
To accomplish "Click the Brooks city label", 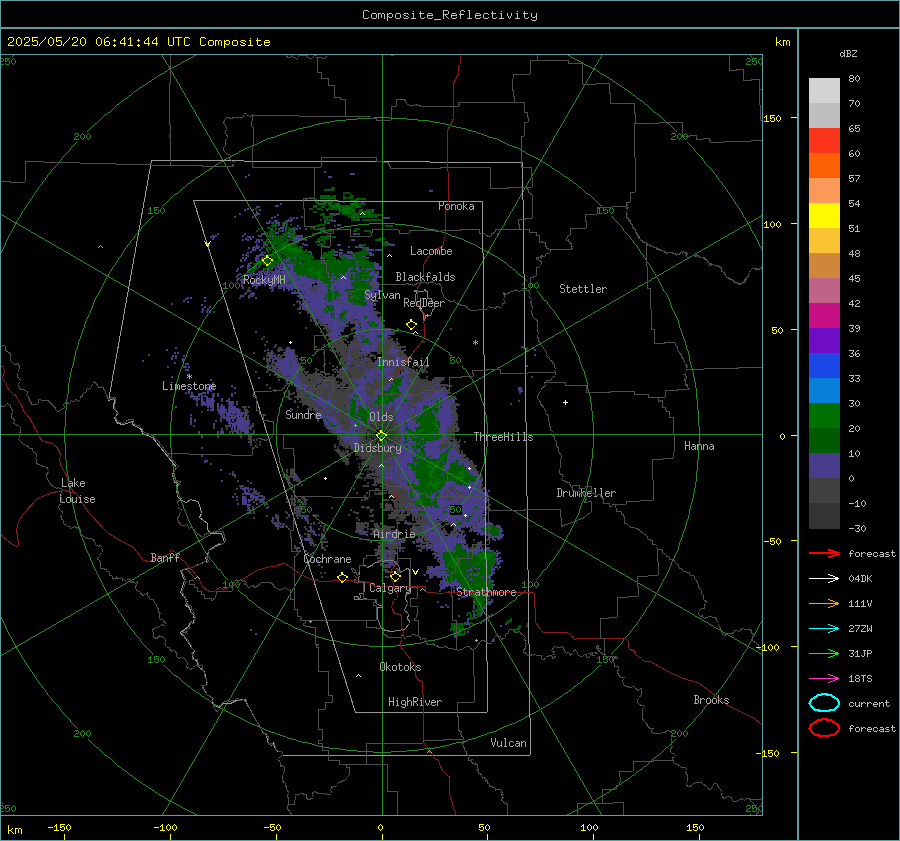I will click(x=711, y=700).
